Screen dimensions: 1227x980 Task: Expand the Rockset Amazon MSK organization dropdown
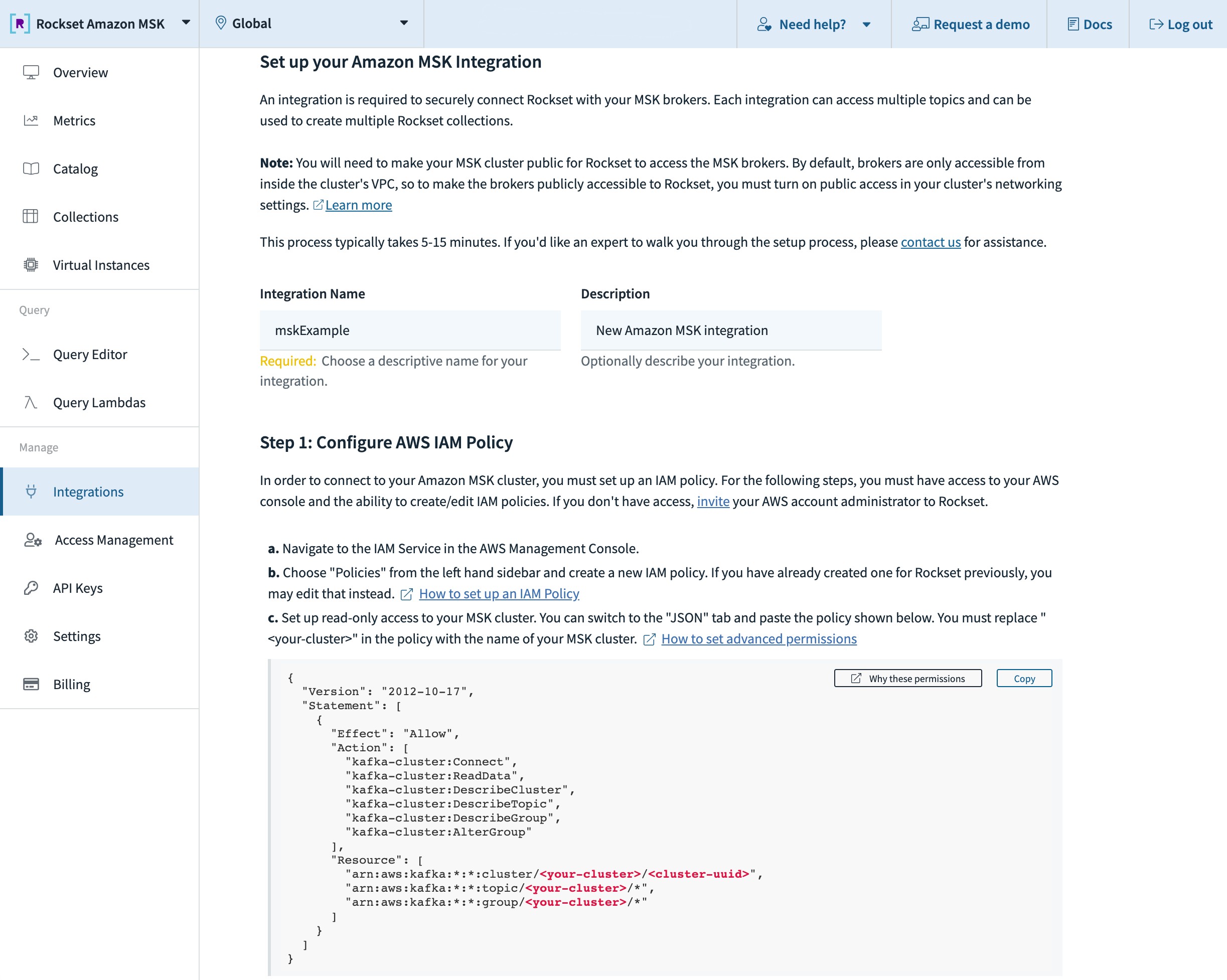pyautogui.click(x=186, y=23)
